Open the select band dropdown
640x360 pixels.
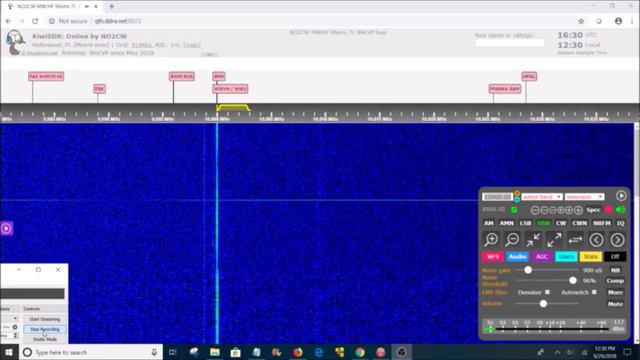tap(542, 197)
